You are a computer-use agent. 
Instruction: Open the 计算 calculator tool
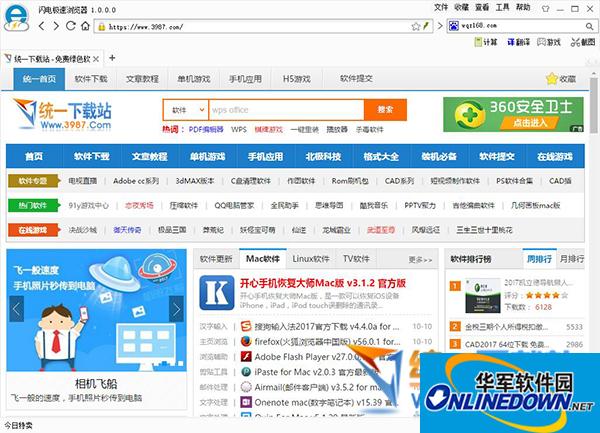486,42
